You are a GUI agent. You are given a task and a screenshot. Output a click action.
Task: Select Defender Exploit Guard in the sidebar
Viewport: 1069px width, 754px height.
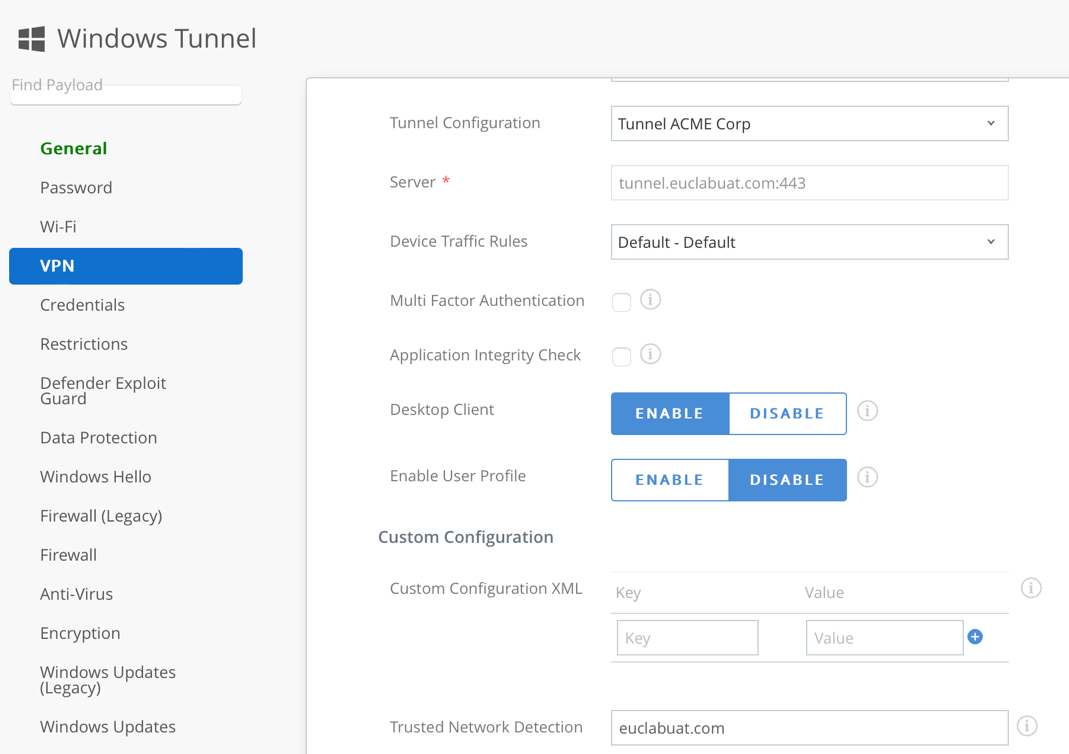(x=102, y=391)
